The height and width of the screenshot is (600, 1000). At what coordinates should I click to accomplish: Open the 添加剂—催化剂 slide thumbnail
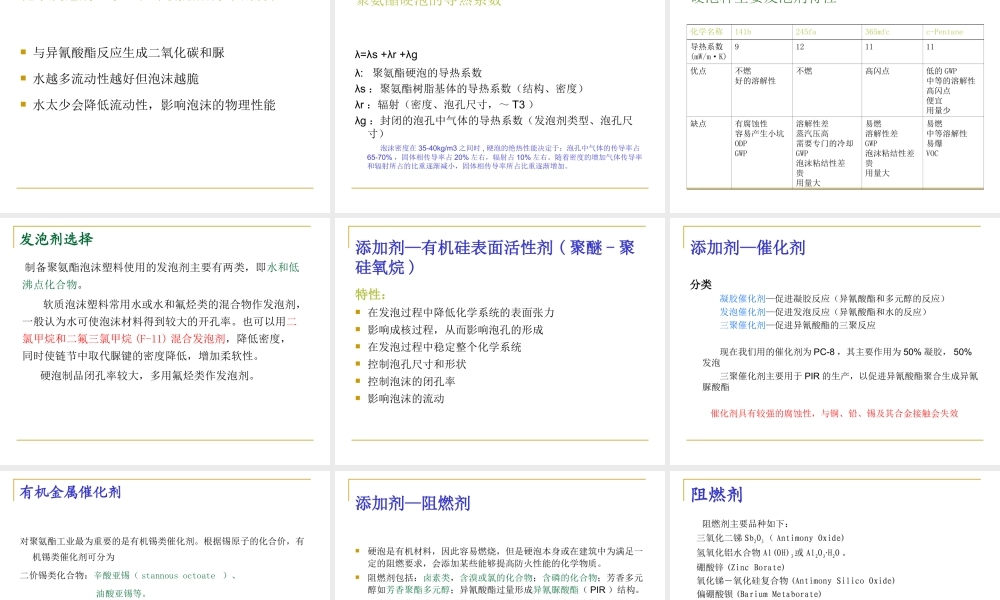pyautogui.click(x=835, y=341)
